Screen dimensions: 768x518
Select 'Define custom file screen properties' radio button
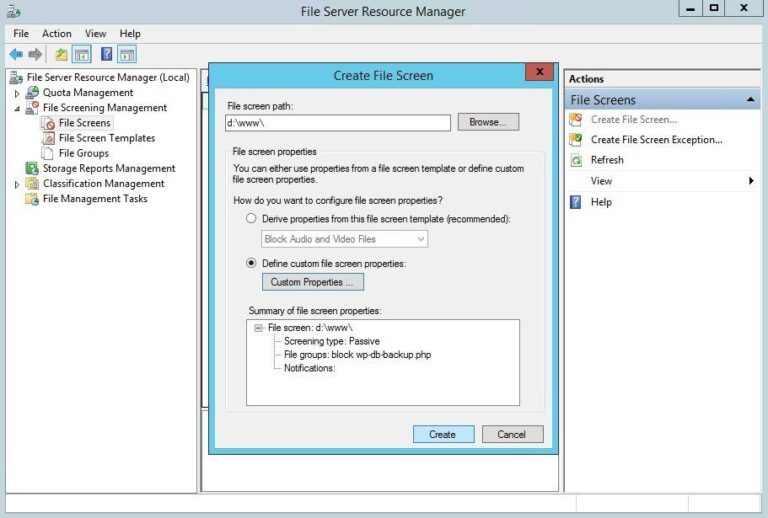pos(252,263)
